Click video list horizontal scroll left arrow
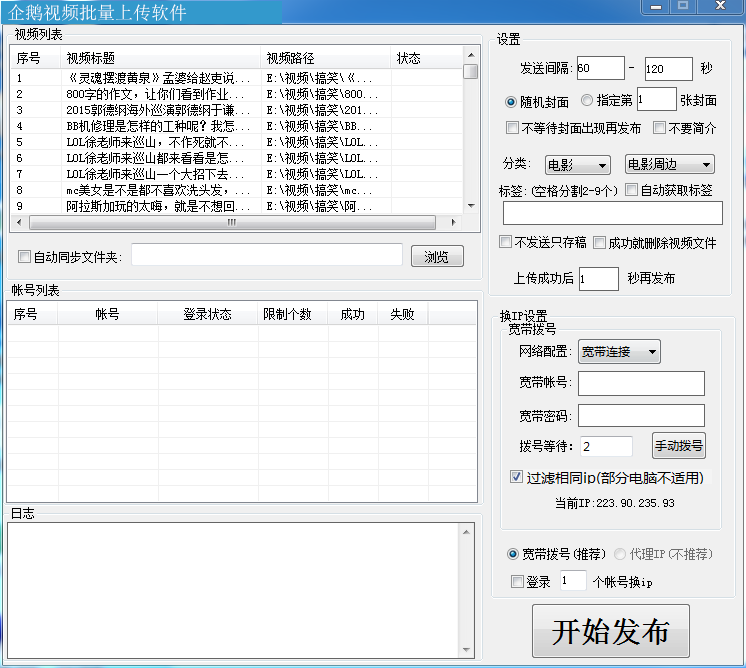Screen dimensions: 746x668 tap(19, 222)
